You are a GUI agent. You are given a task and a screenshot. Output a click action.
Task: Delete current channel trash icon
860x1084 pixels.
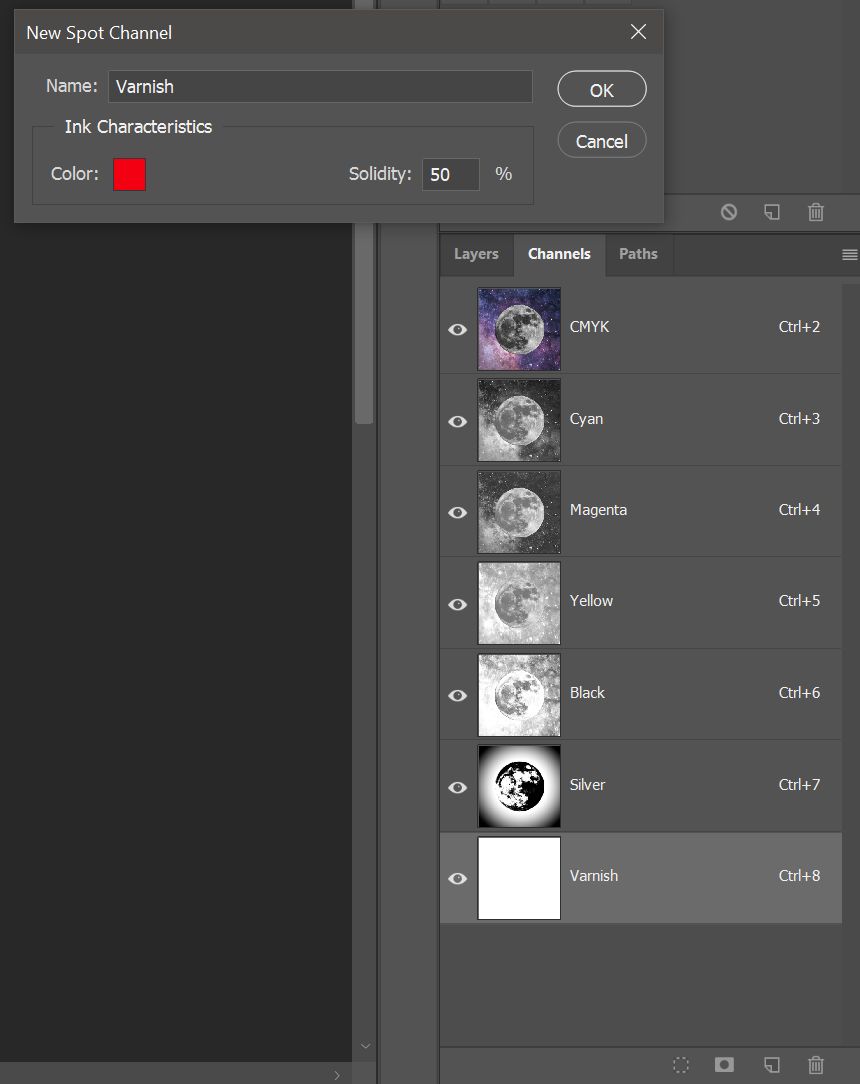[816, 1065]
